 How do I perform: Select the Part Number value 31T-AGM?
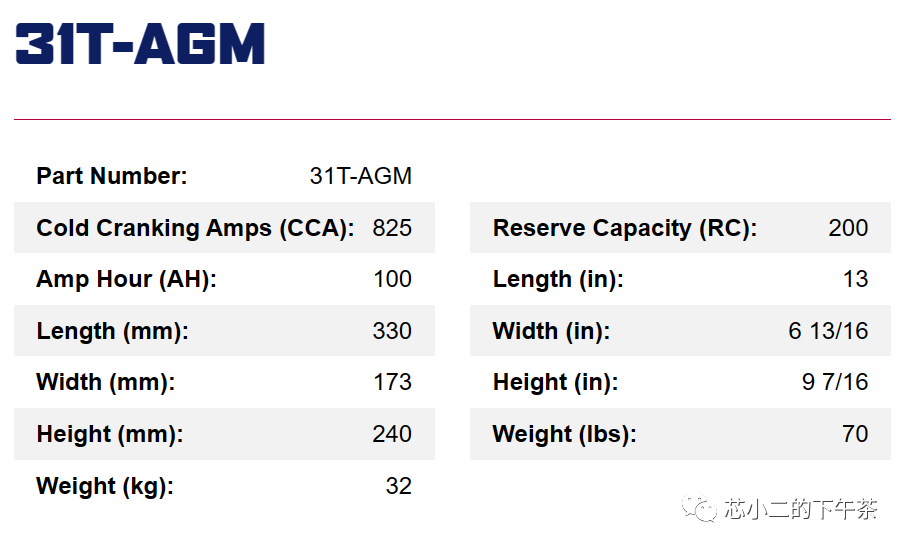coord(360,176)
